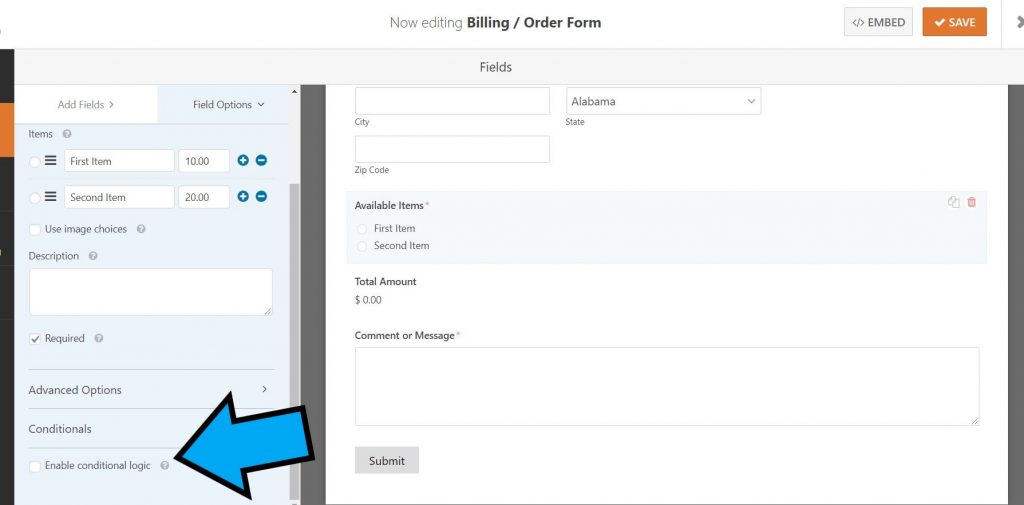
Task: Select Second Item radio in form preview
Action: 362,246
